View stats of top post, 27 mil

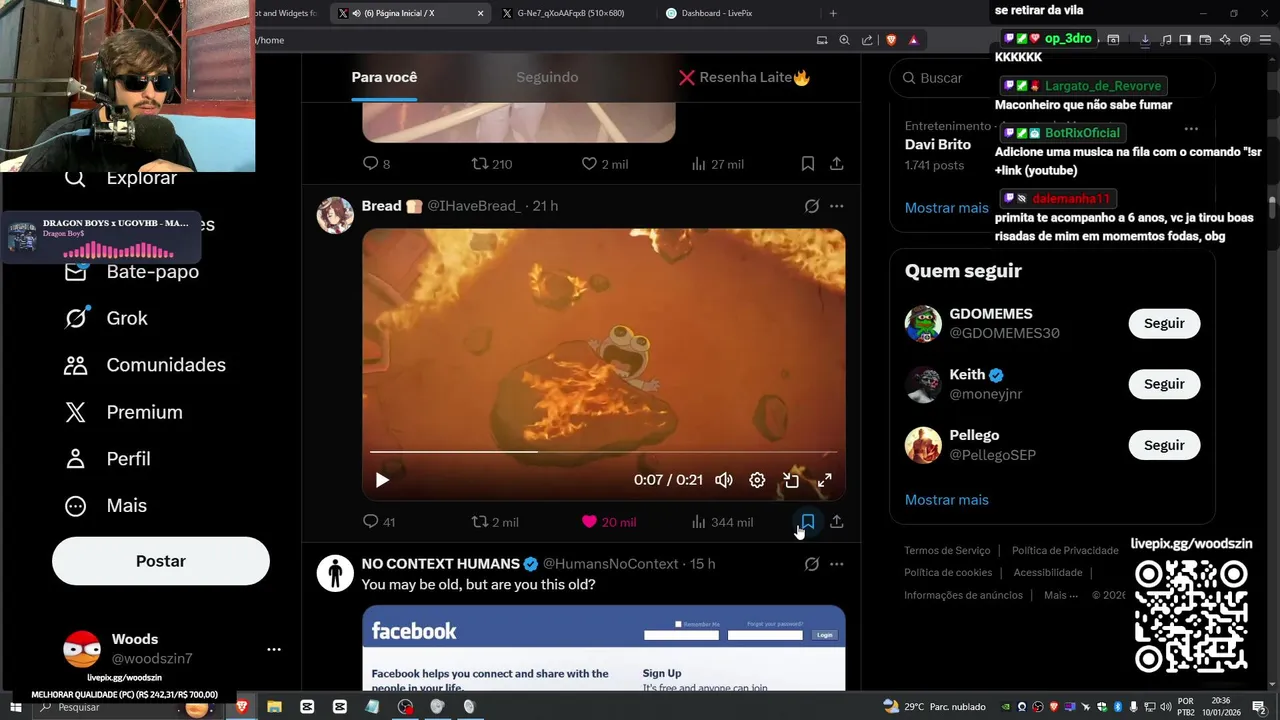click(x=717, y=164)
